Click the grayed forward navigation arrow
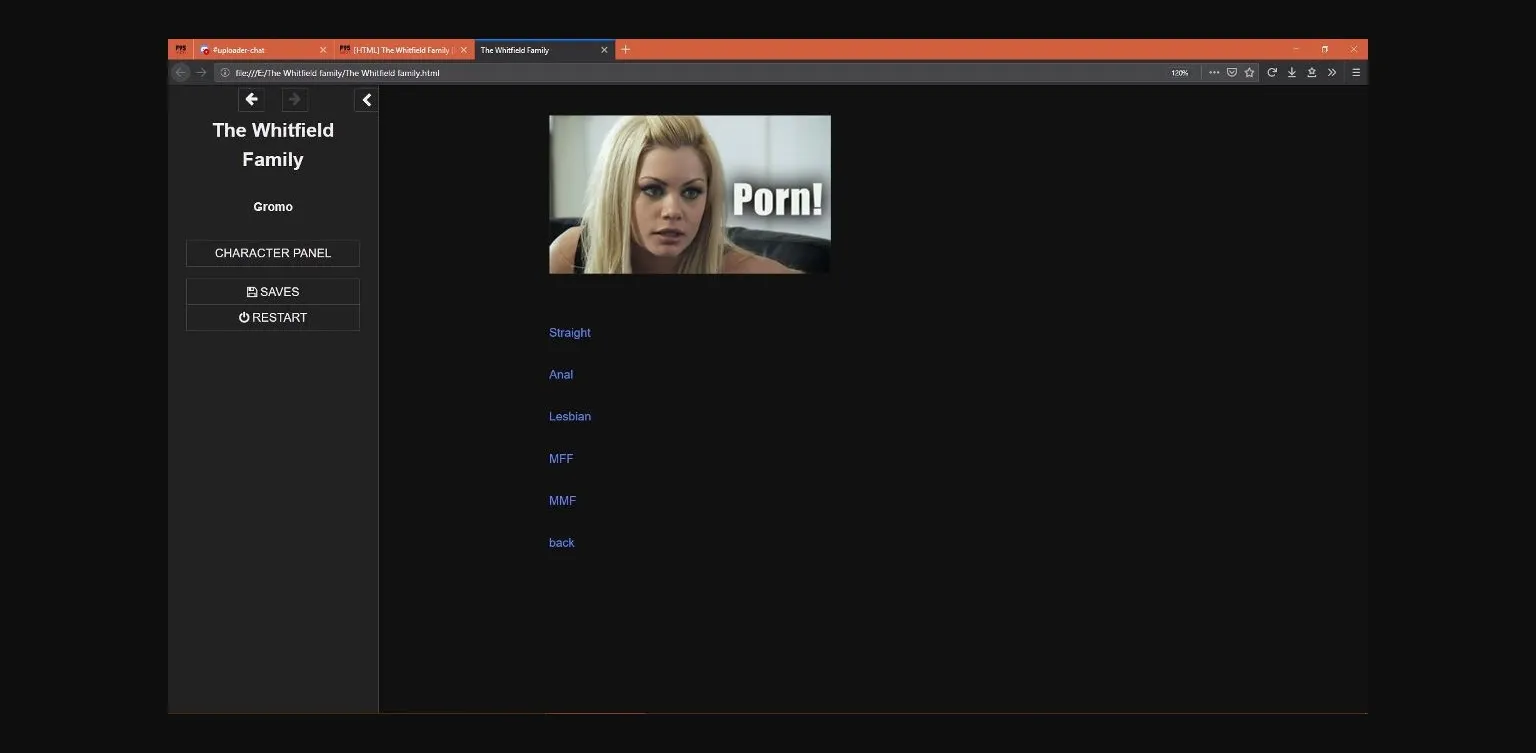The image size is (1536, 753). click(x=294, y=99)
